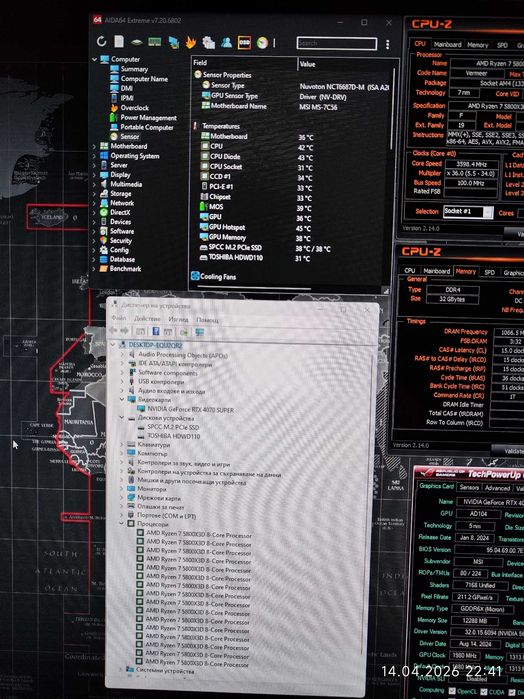Click the Back arrow in Device Manager toolbar
524x699 pixels.
pyautogui.click(x=113, y=331)
